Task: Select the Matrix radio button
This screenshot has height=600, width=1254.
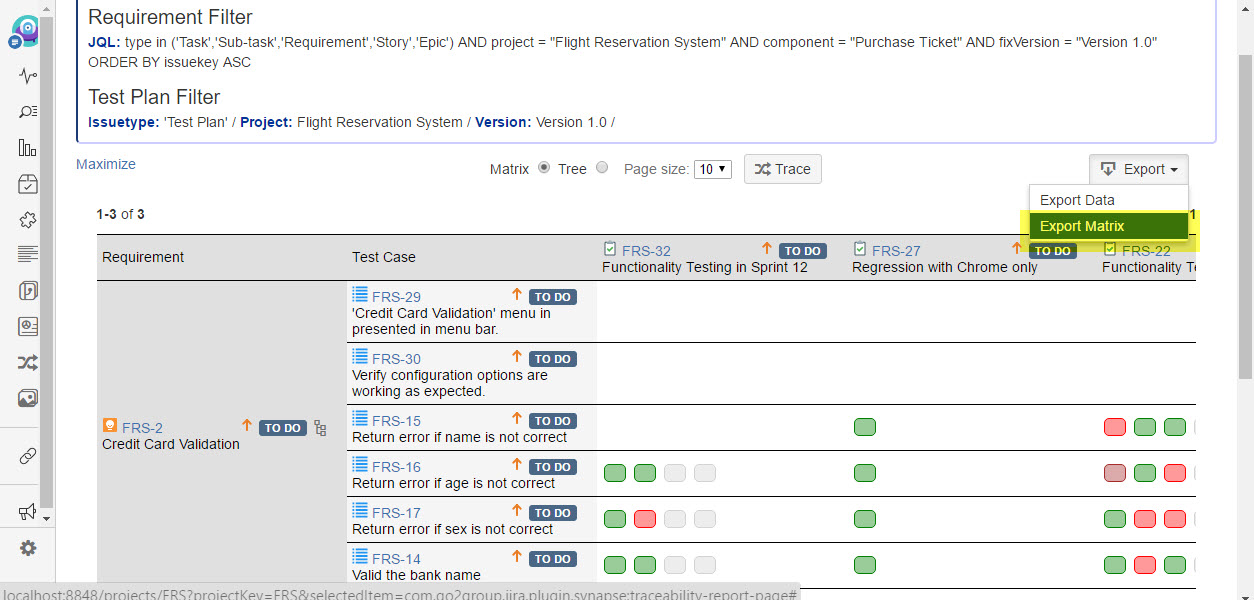Action: click(544, 168)
